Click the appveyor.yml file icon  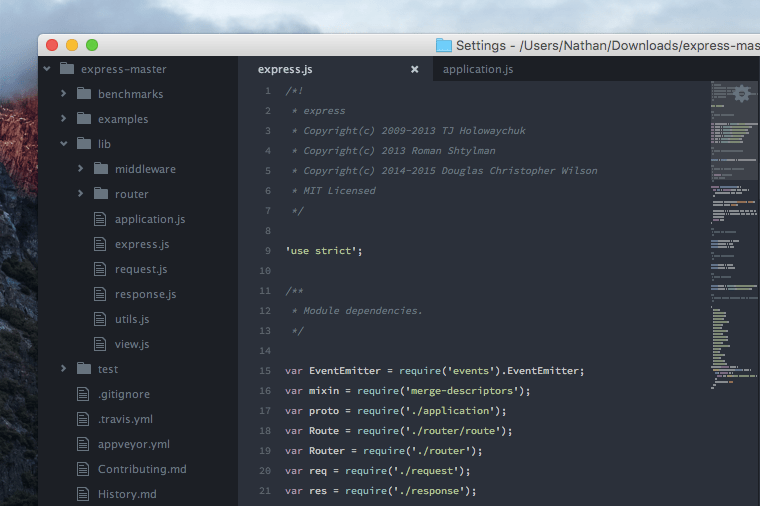click(83, 444)
